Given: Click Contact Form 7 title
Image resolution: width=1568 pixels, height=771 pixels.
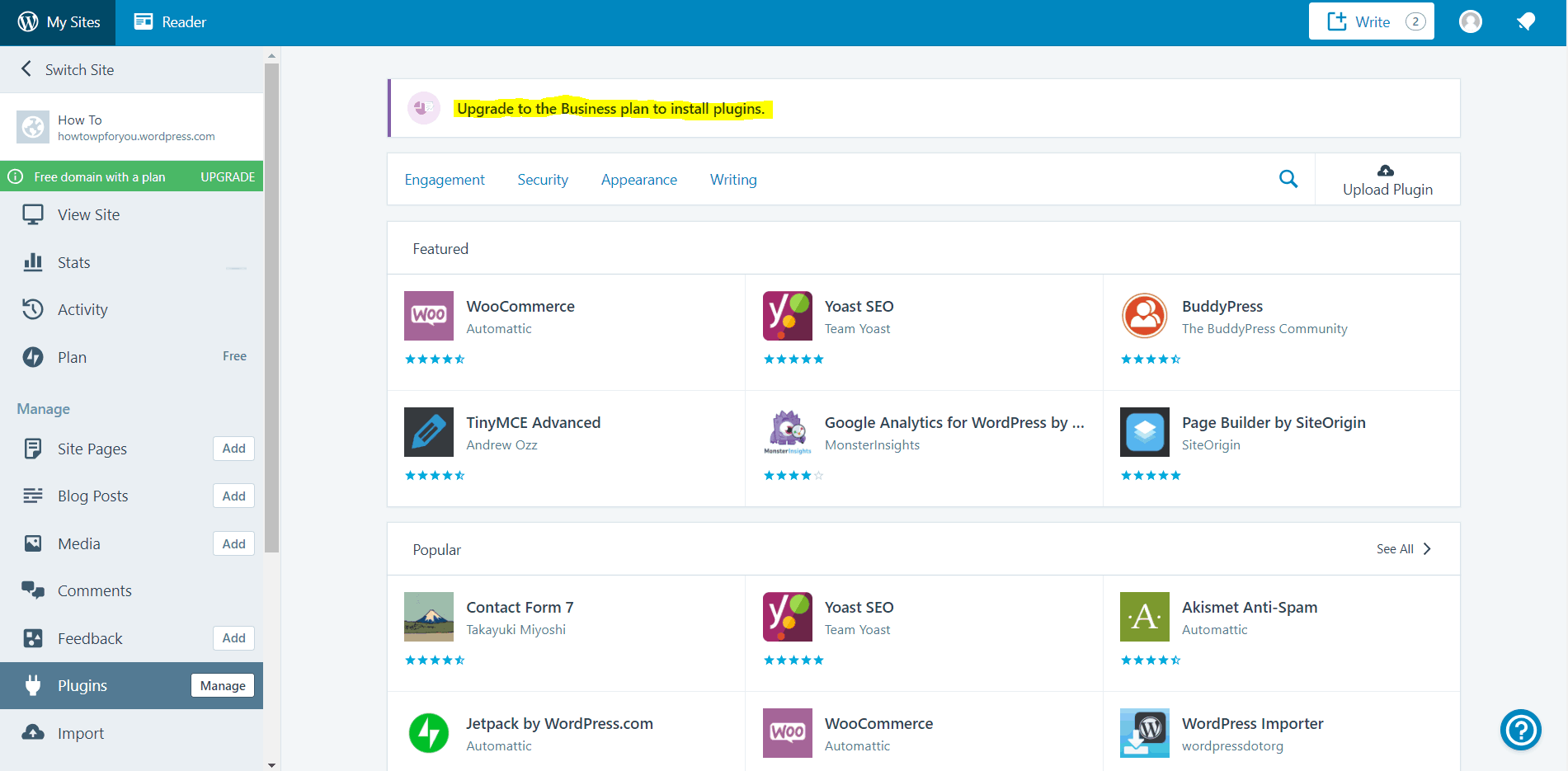Looking at the screenshot, I should [x=520, y=607].
